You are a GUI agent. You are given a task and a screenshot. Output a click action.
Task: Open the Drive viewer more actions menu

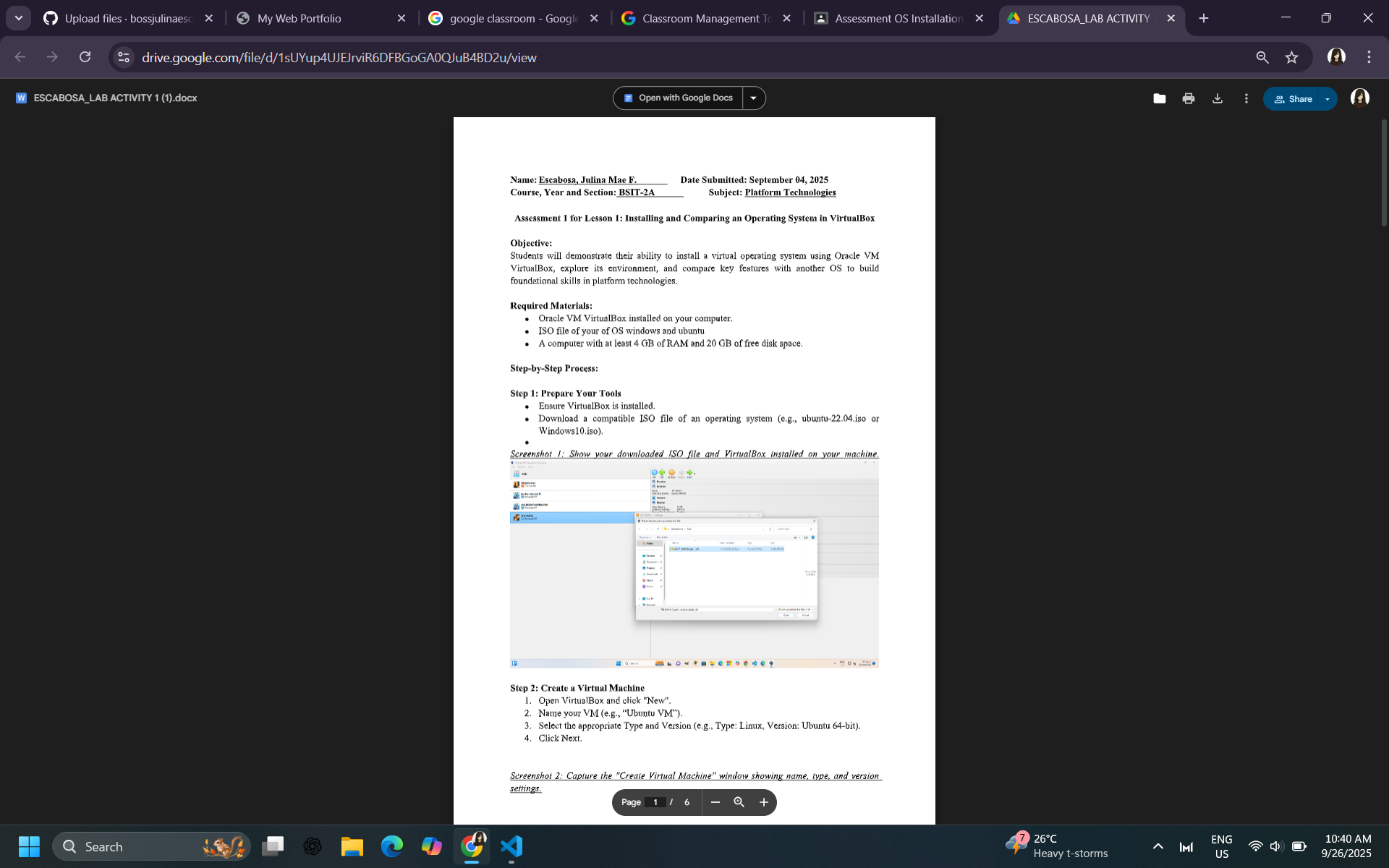[1246, 98]
